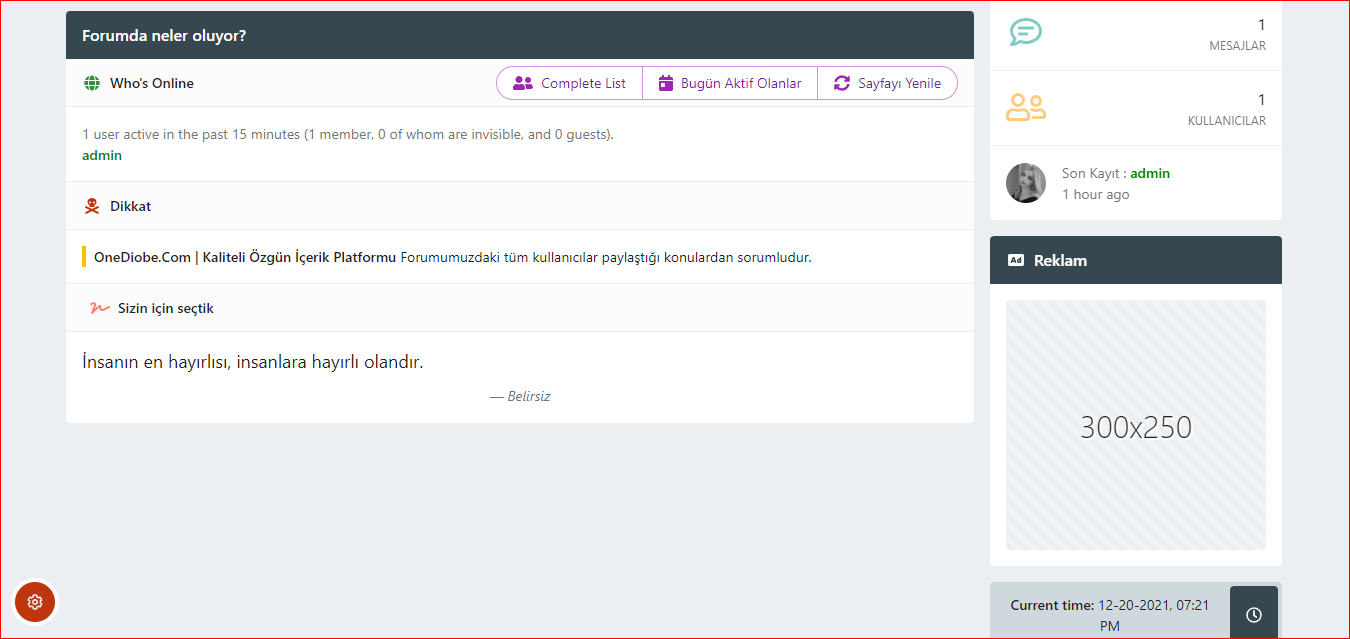
Task: Click the squiggle icon beside Sizin için seçtik
Action: (x=99, y=308)
